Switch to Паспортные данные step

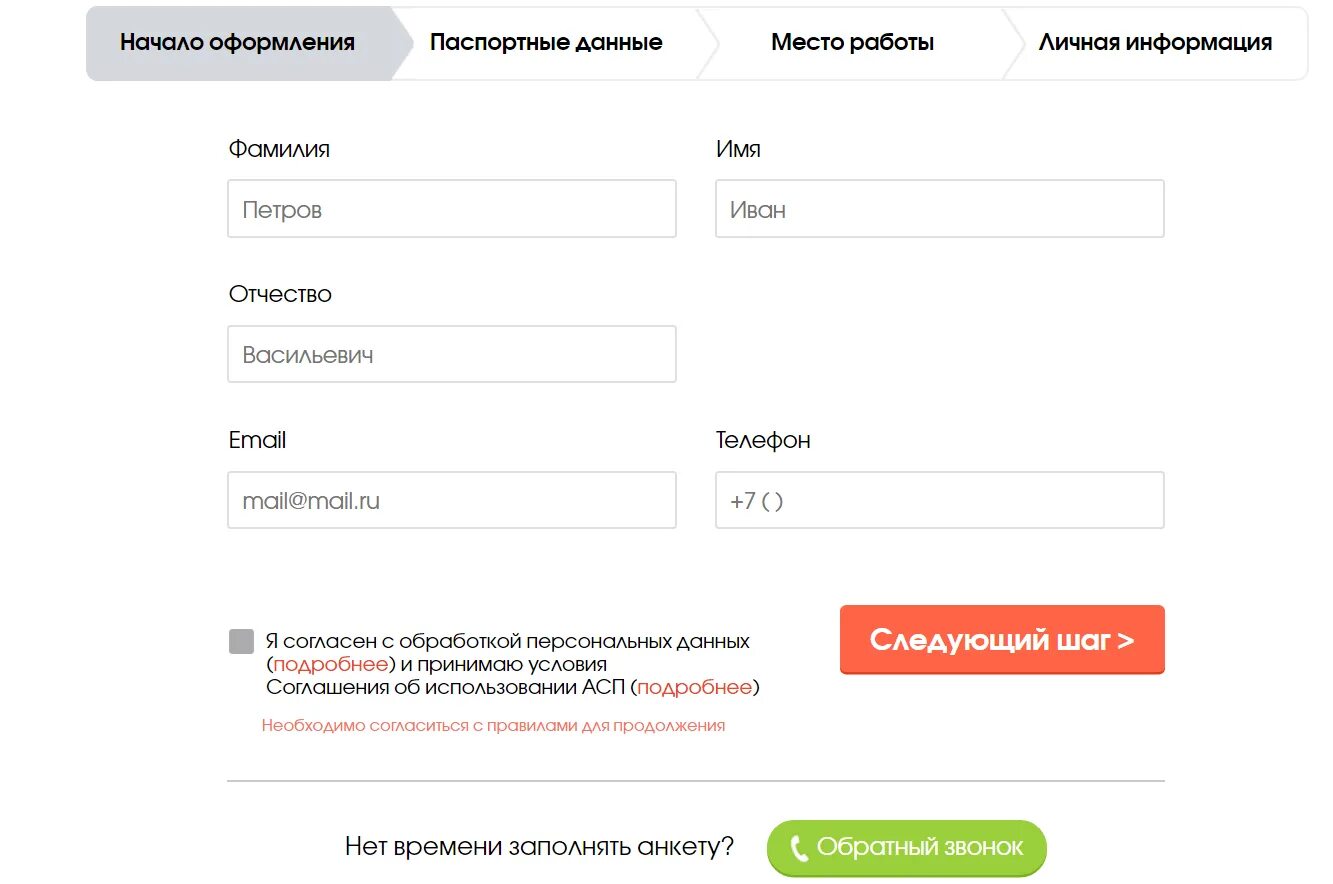coord(546,43)
